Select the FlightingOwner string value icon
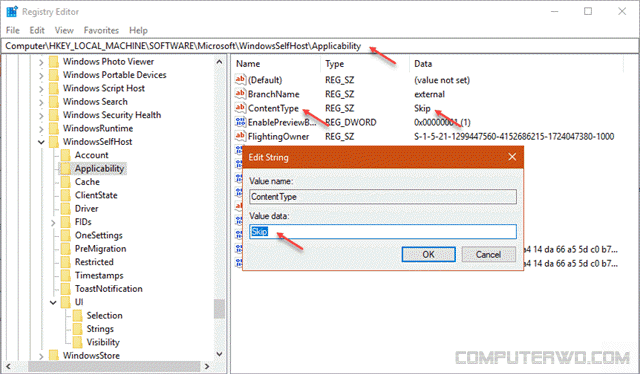 240,136
